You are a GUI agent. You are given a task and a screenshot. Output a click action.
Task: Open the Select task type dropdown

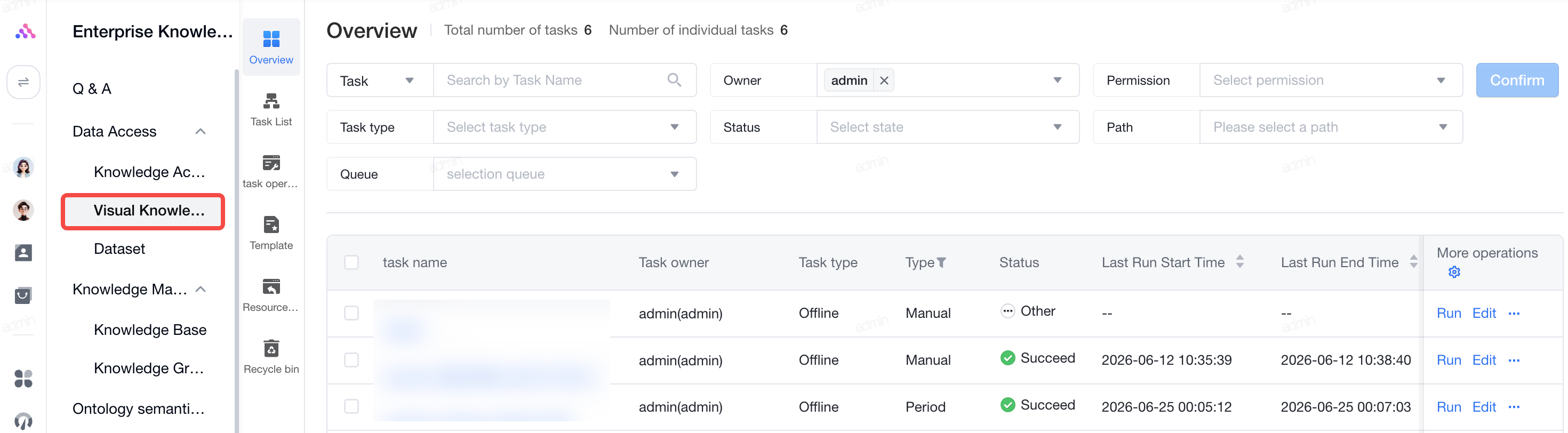coord(564,127)
